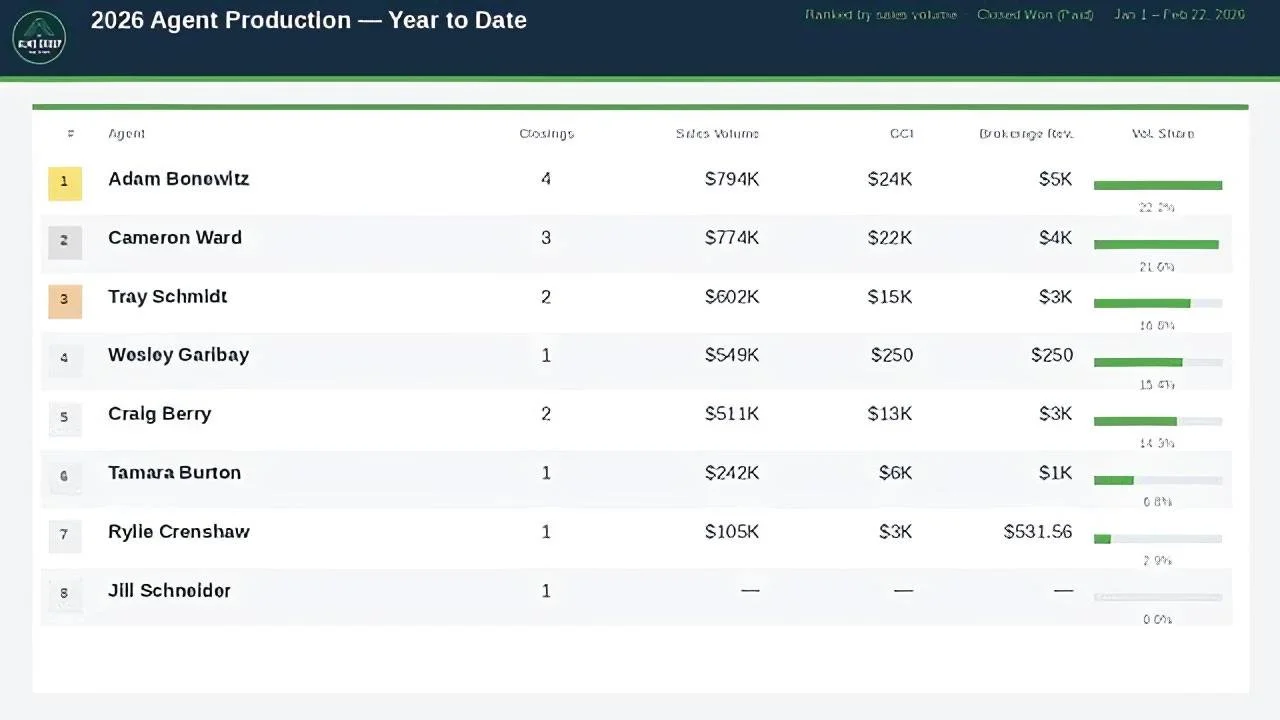Click the rank 5 badge

[65, 418]
